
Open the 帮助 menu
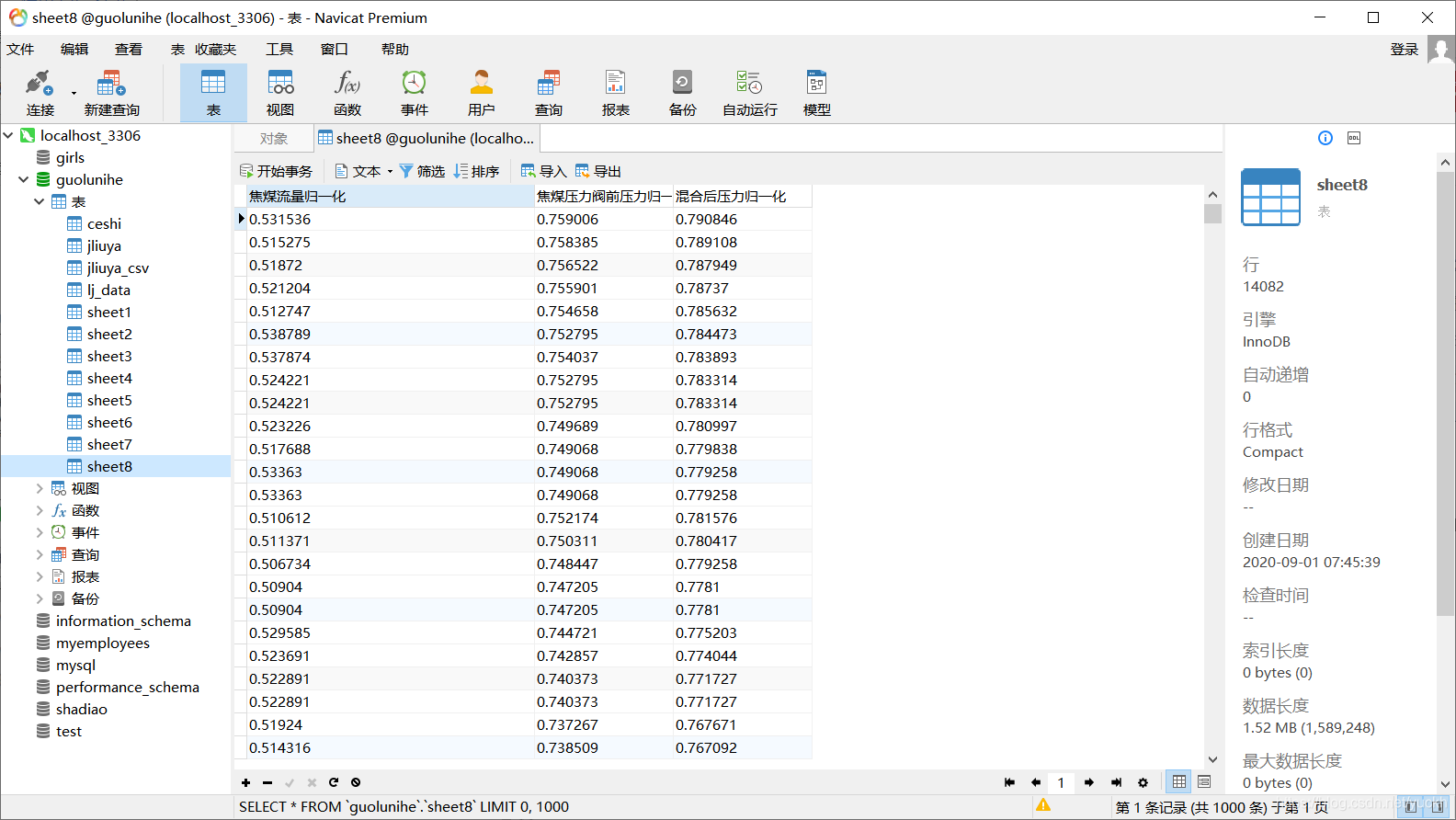point(395,49)
